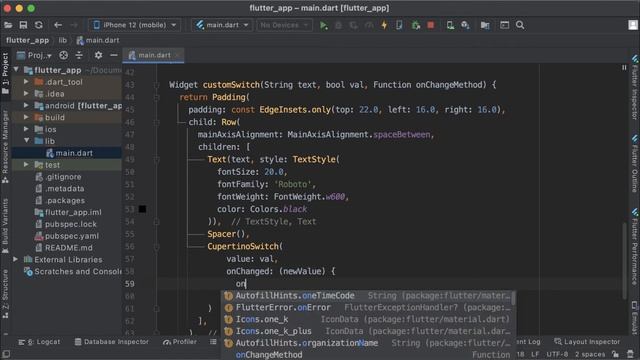Click the locate opened file target icon

(63, 55)
